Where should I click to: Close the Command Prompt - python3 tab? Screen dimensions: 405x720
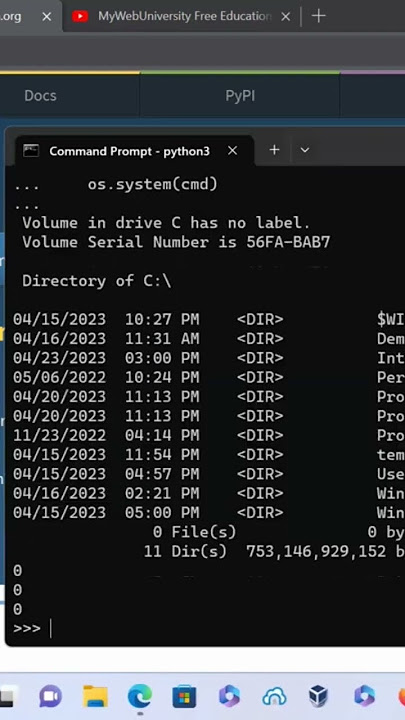233,150
